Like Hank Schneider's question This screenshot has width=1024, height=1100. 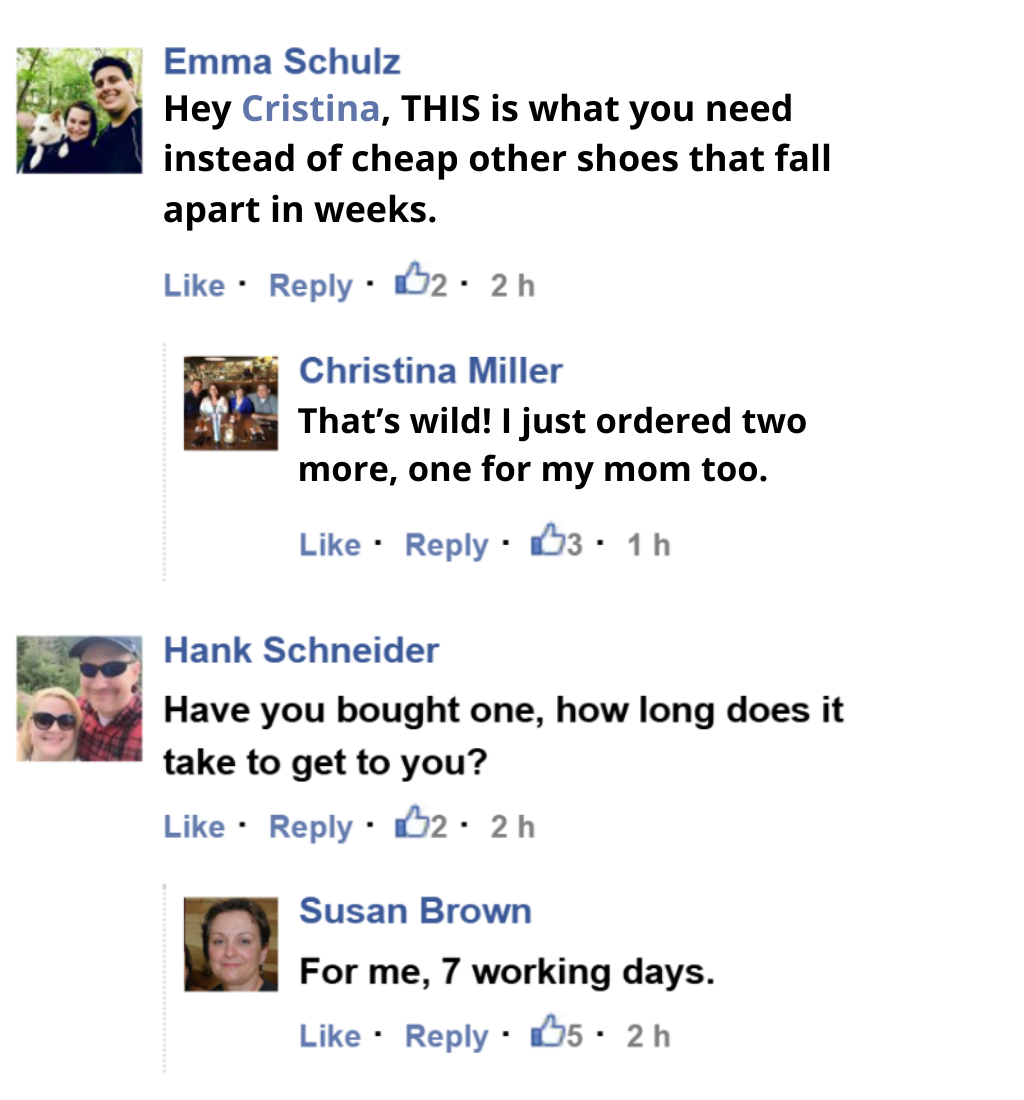point(194,827)
